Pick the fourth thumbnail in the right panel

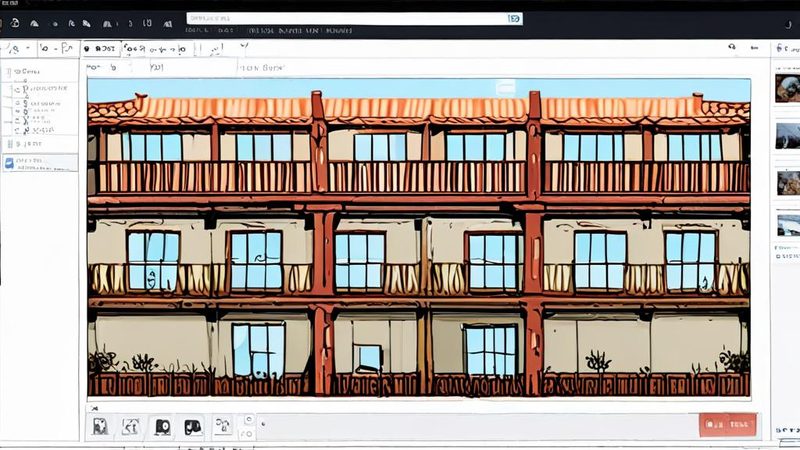click(788, 225)
